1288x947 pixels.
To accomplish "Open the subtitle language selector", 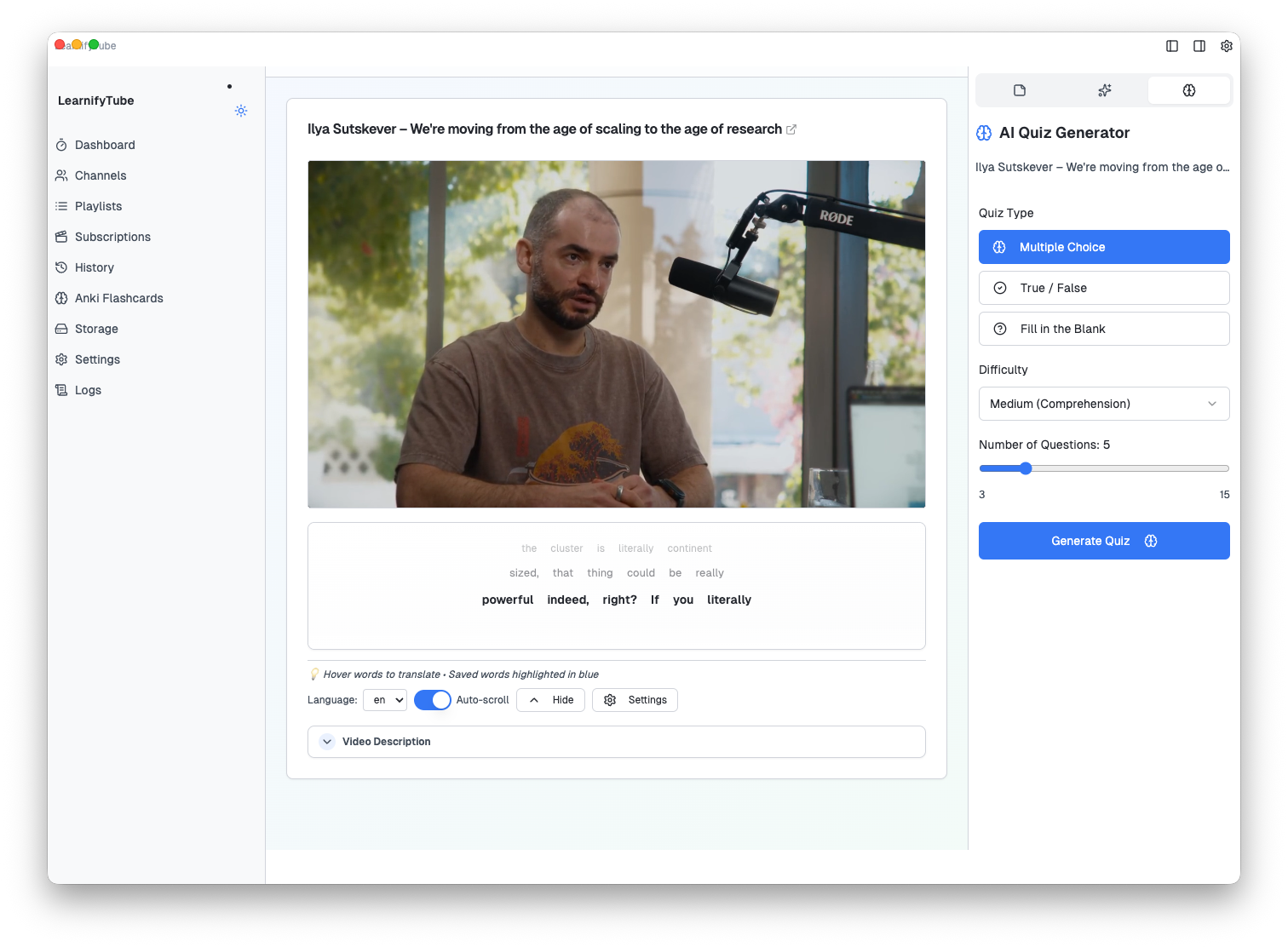I will [x=385, y=699].
